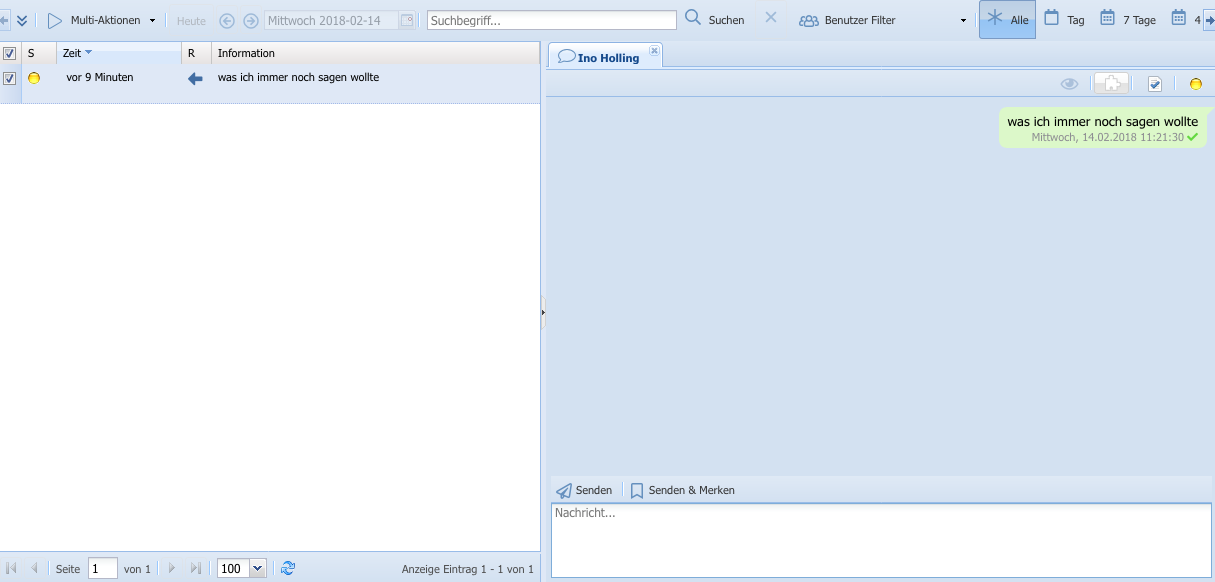The width and height of the screenshot is (1215, 582).
Task: Click the blue reply arrow in message row
Action: point(195,78)
